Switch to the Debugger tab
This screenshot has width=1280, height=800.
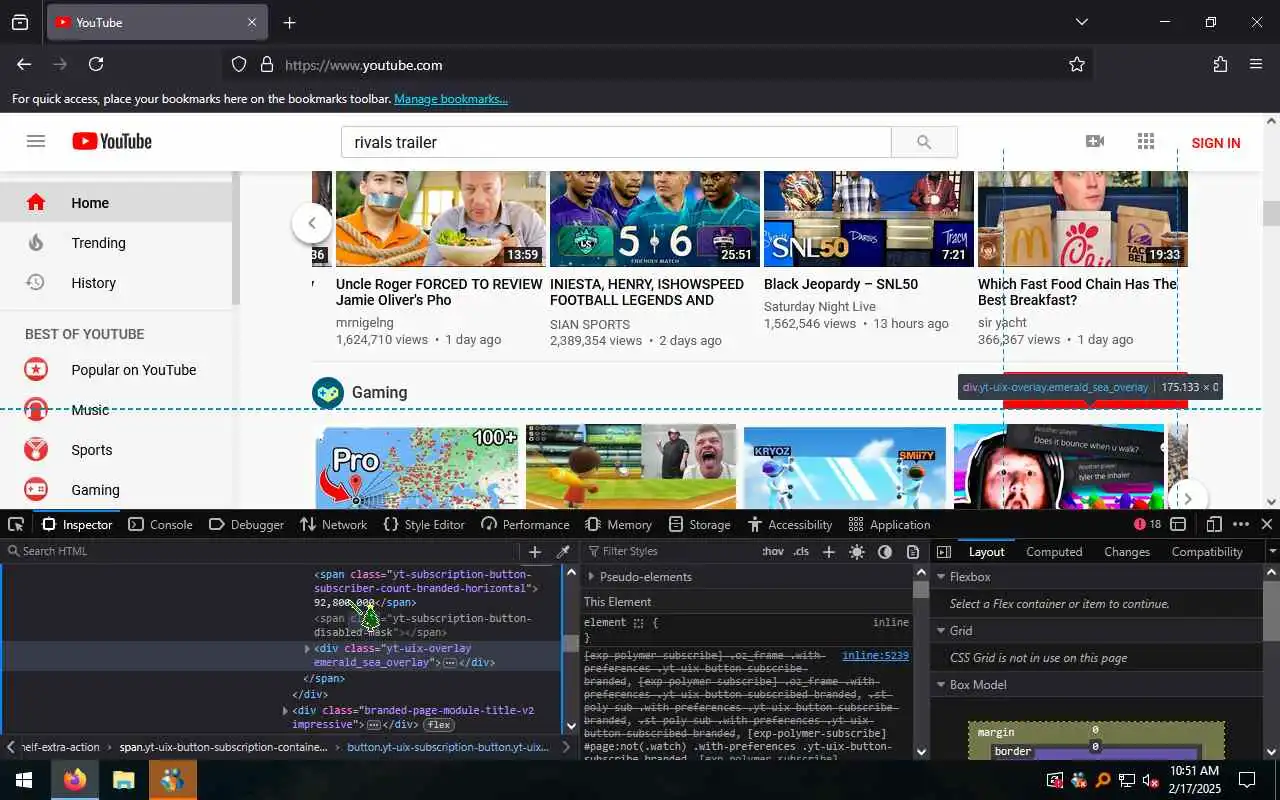click(247, 524)
